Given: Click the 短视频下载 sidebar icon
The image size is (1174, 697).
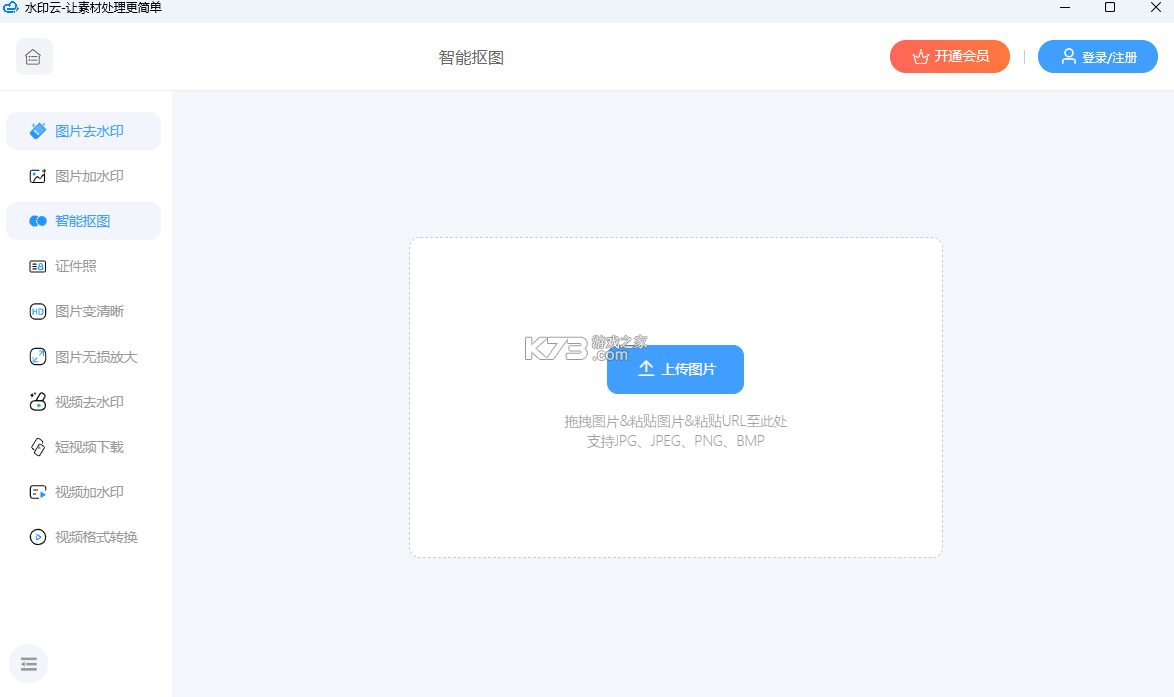Looking at the screenshot, I should (x=37, y=447).
